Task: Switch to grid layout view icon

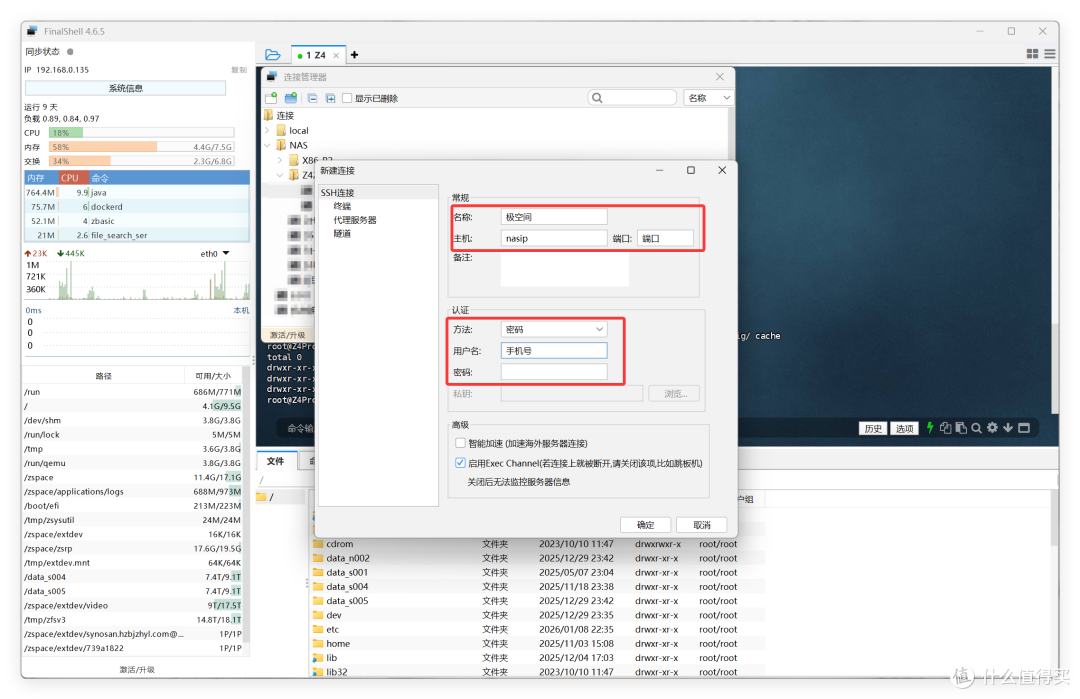Action: tap(1032, 54)
